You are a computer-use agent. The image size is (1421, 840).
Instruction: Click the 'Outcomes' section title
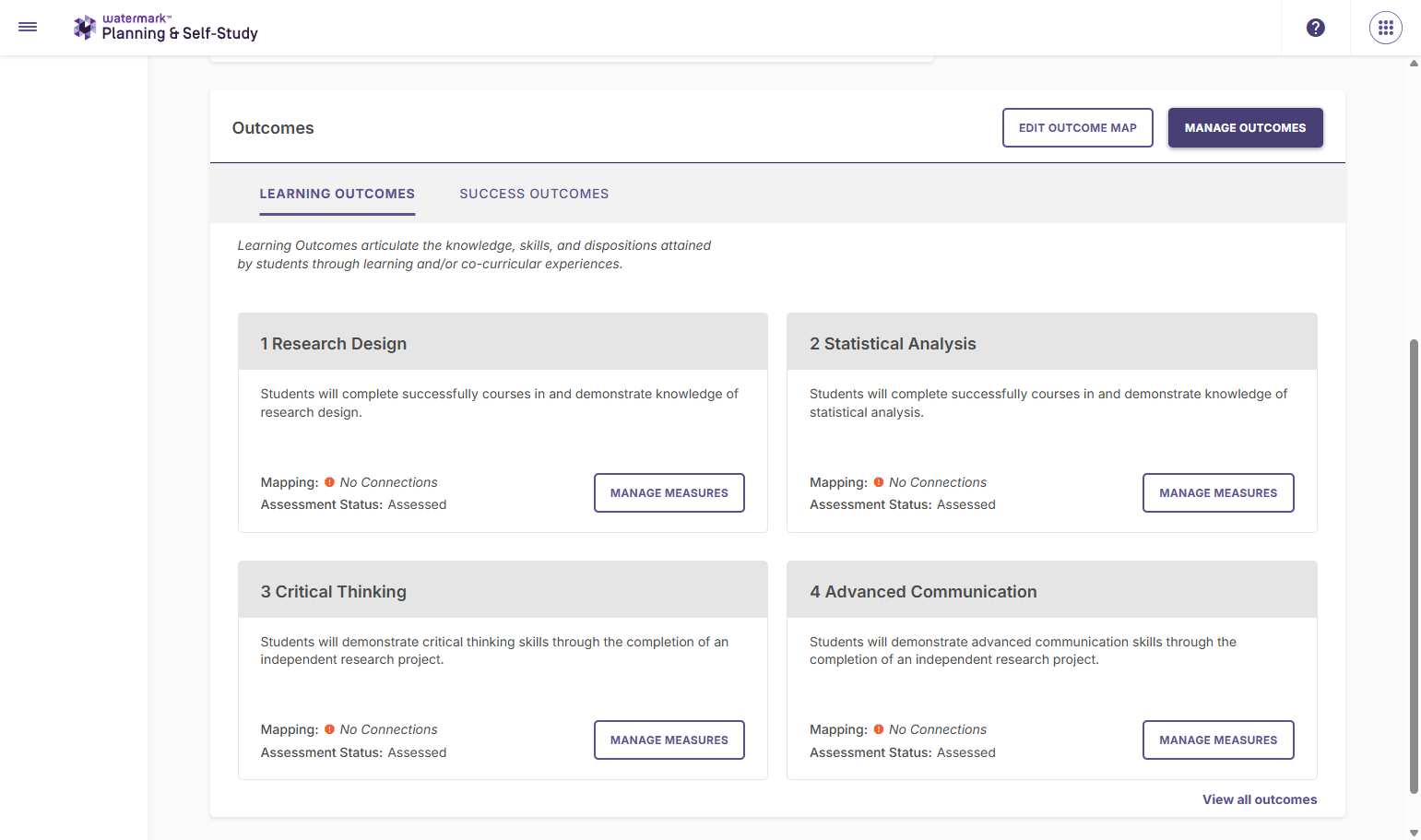[273, 128]
